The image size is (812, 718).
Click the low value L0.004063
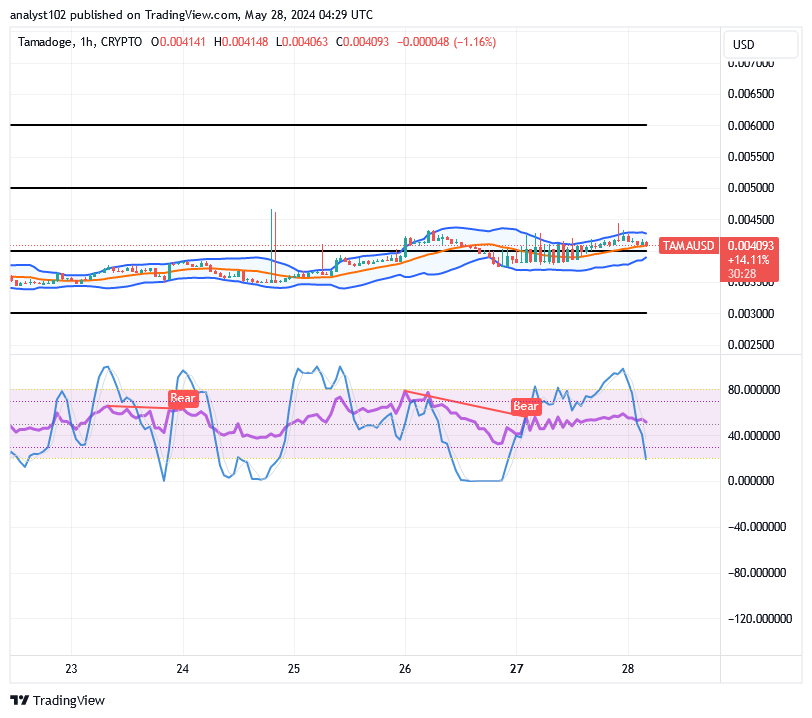[302, 42]
